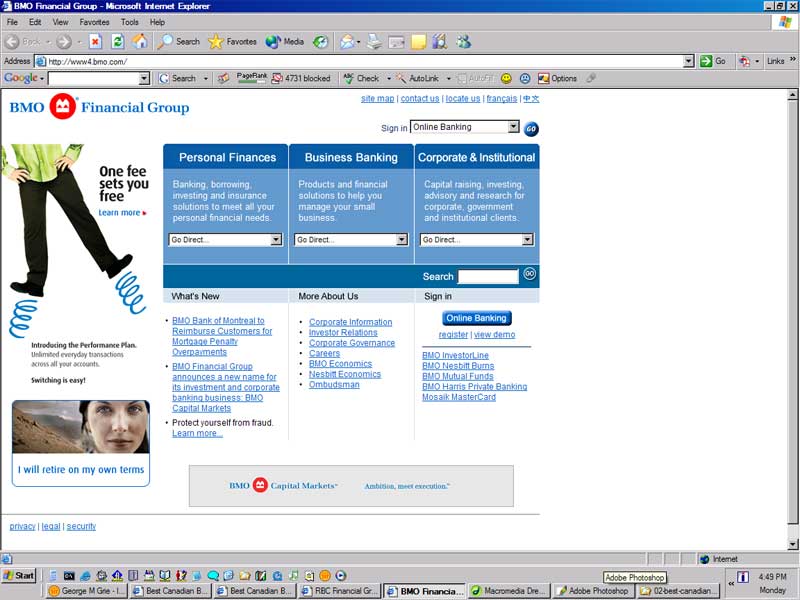Open the Tools menu in the menu bar

(130, 22)
